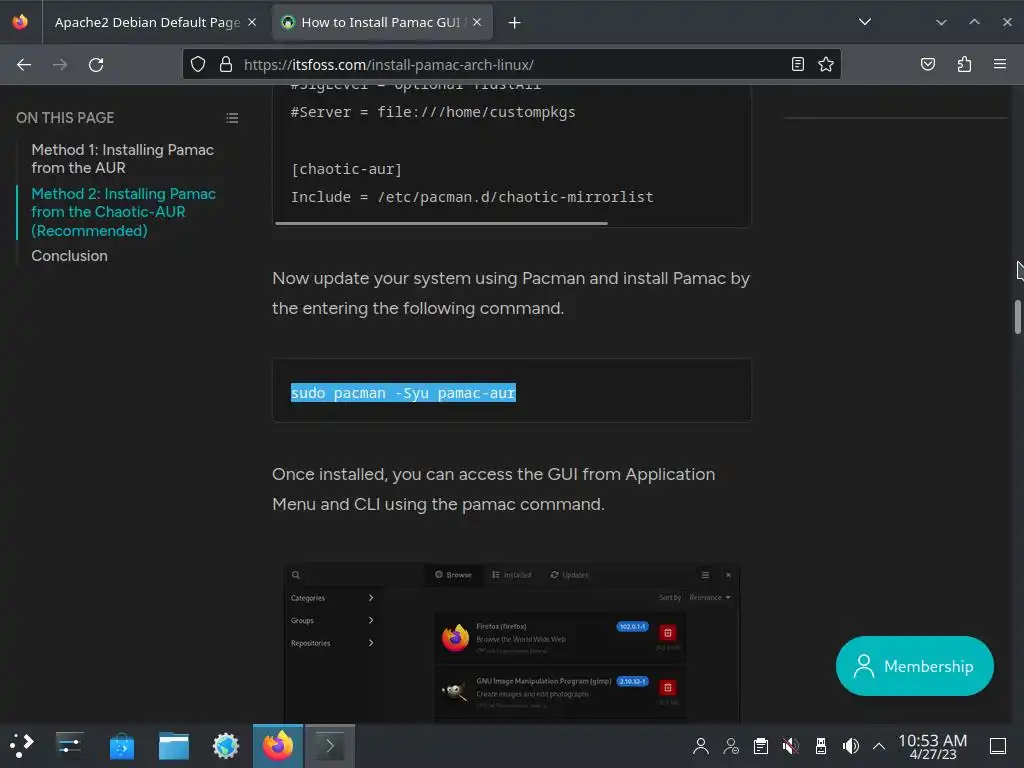The image size is (1024, 768).
Task: Bookmark this page with star icon
Action: (x=826, y=64)
